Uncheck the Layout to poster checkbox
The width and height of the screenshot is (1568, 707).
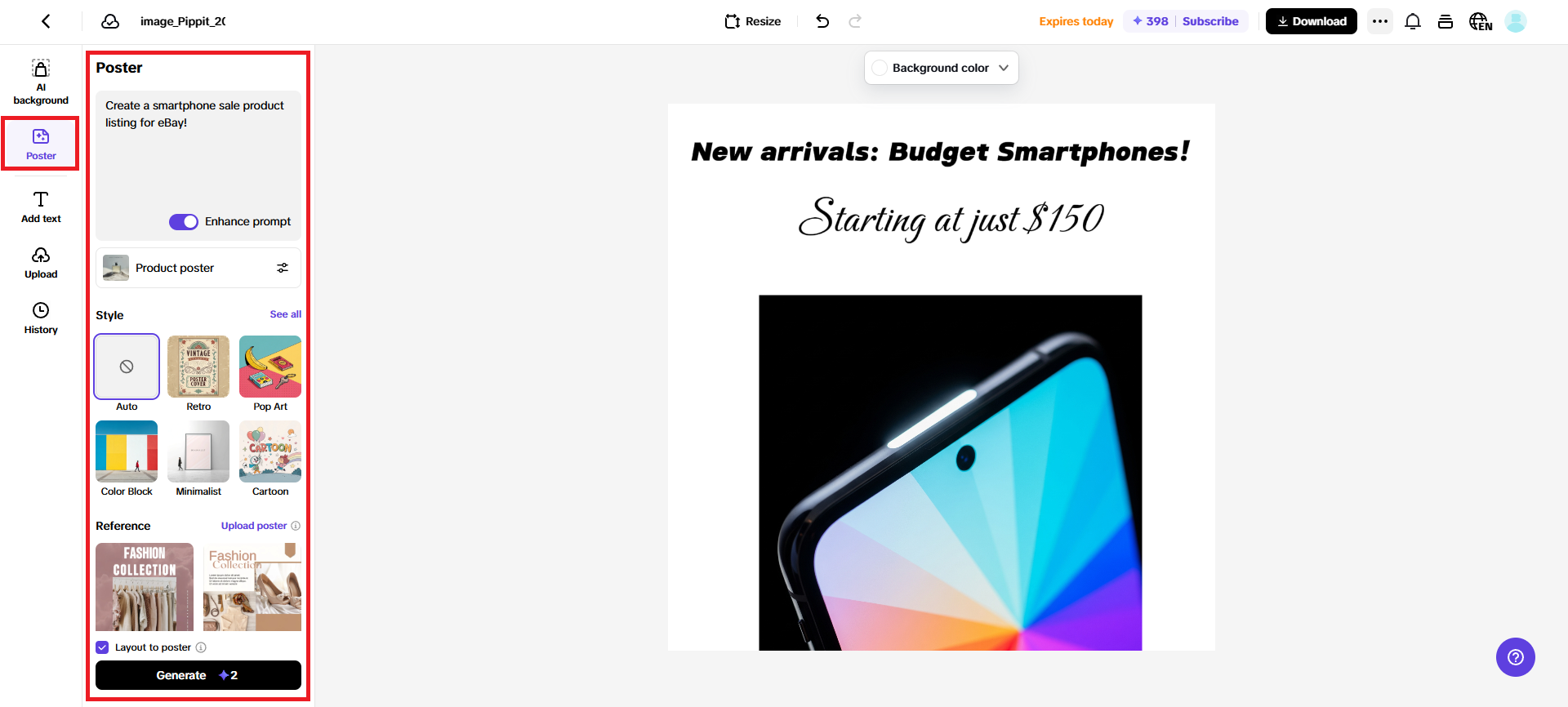click(x=102, y=647)
